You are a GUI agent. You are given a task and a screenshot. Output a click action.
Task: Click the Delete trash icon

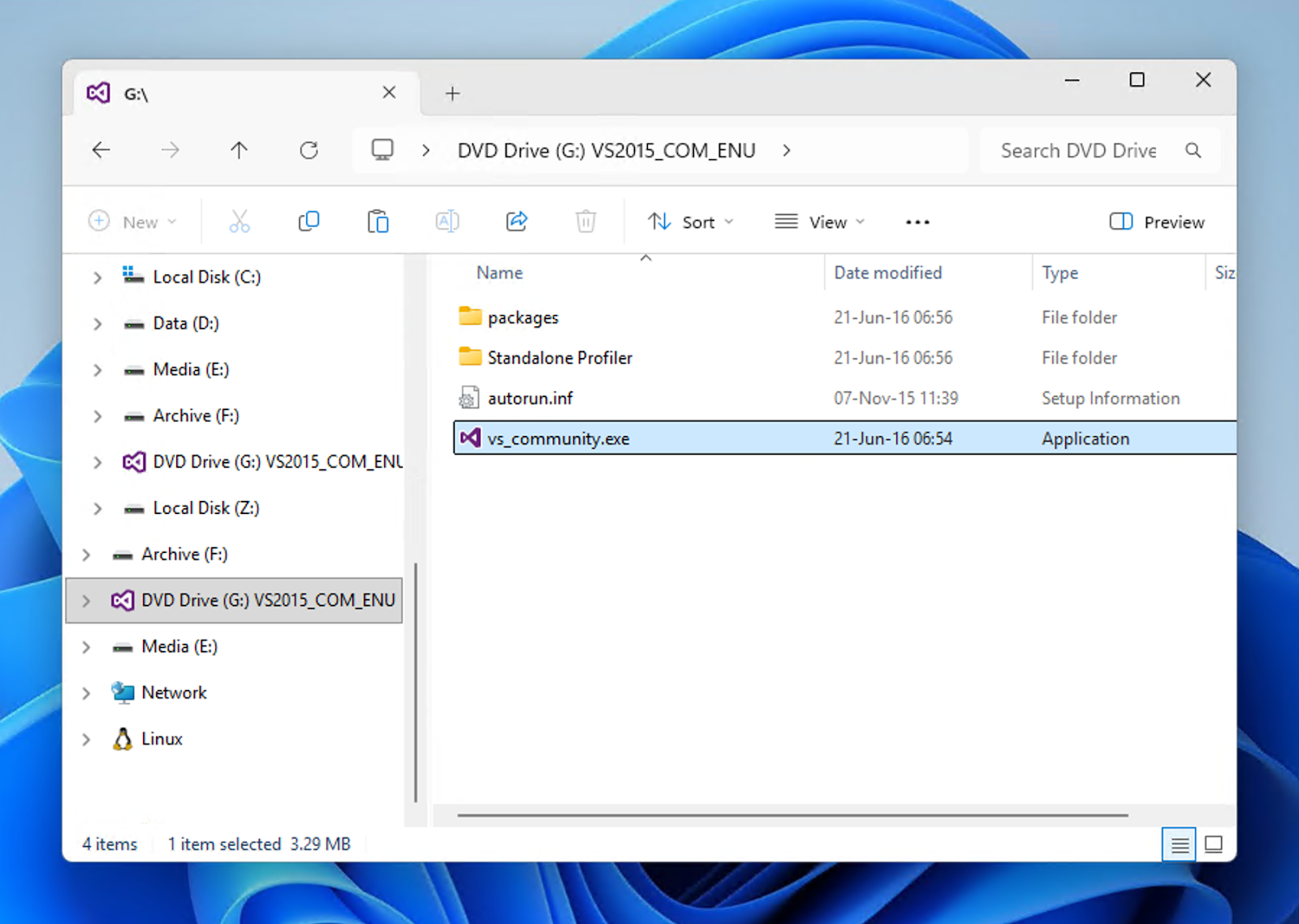(x=585, y=222)
